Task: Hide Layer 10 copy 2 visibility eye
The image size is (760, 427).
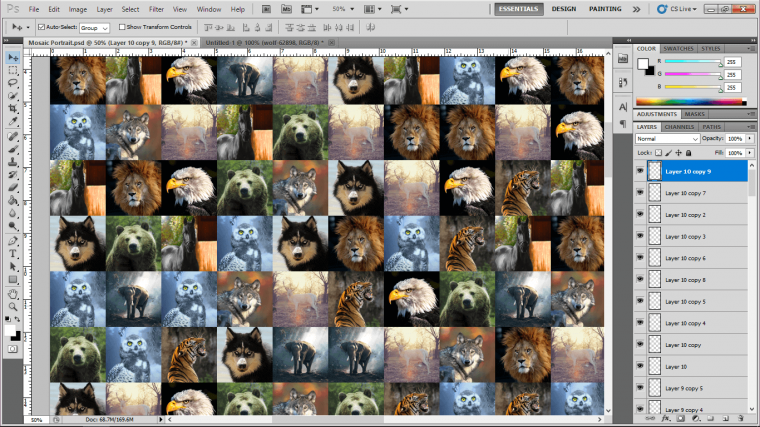Action: 640,214
